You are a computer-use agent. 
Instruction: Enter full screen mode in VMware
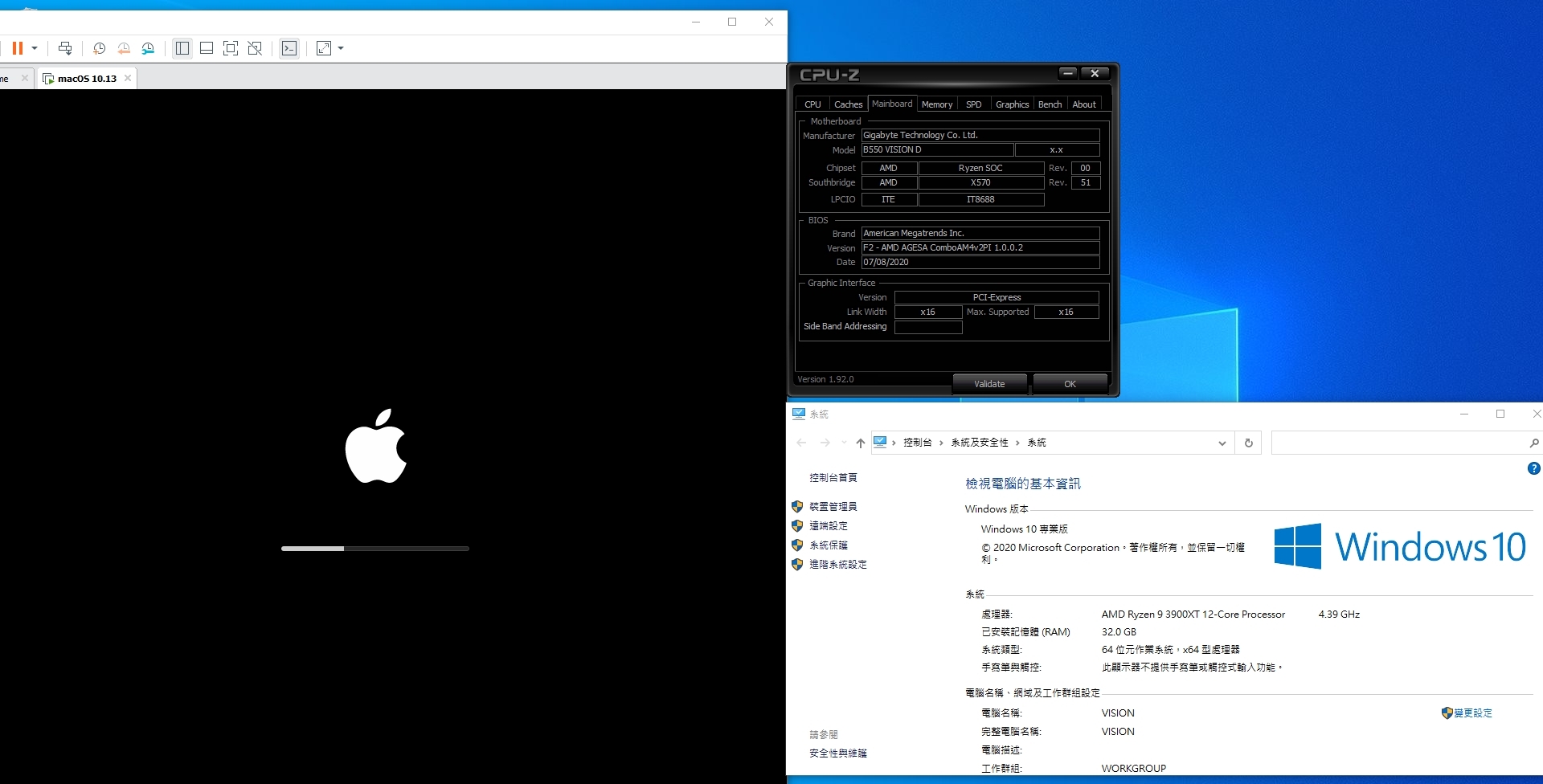231,48
